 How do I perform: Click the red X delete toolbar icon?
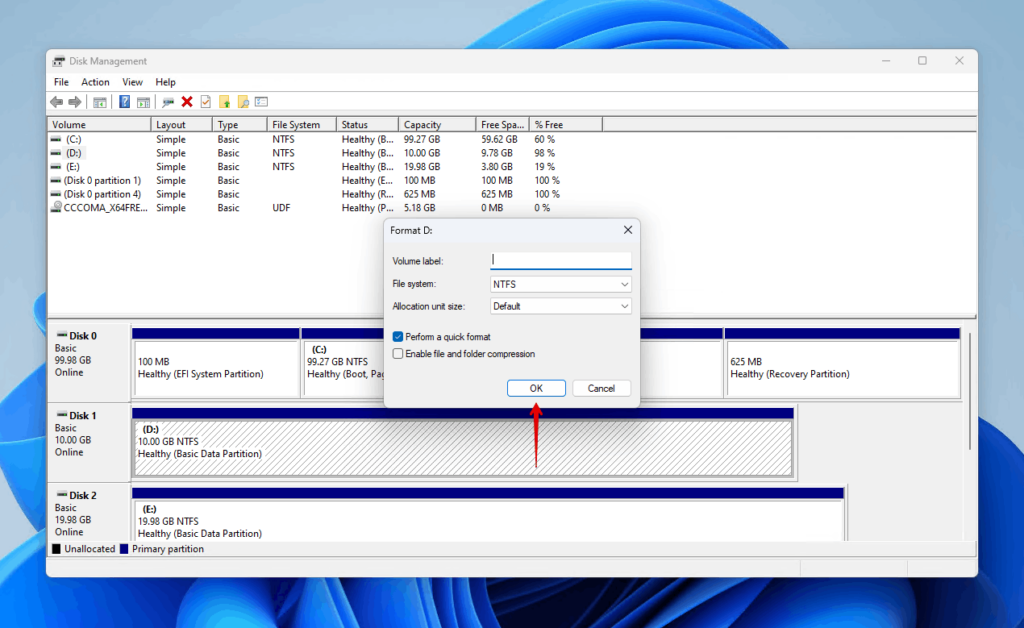187,101
